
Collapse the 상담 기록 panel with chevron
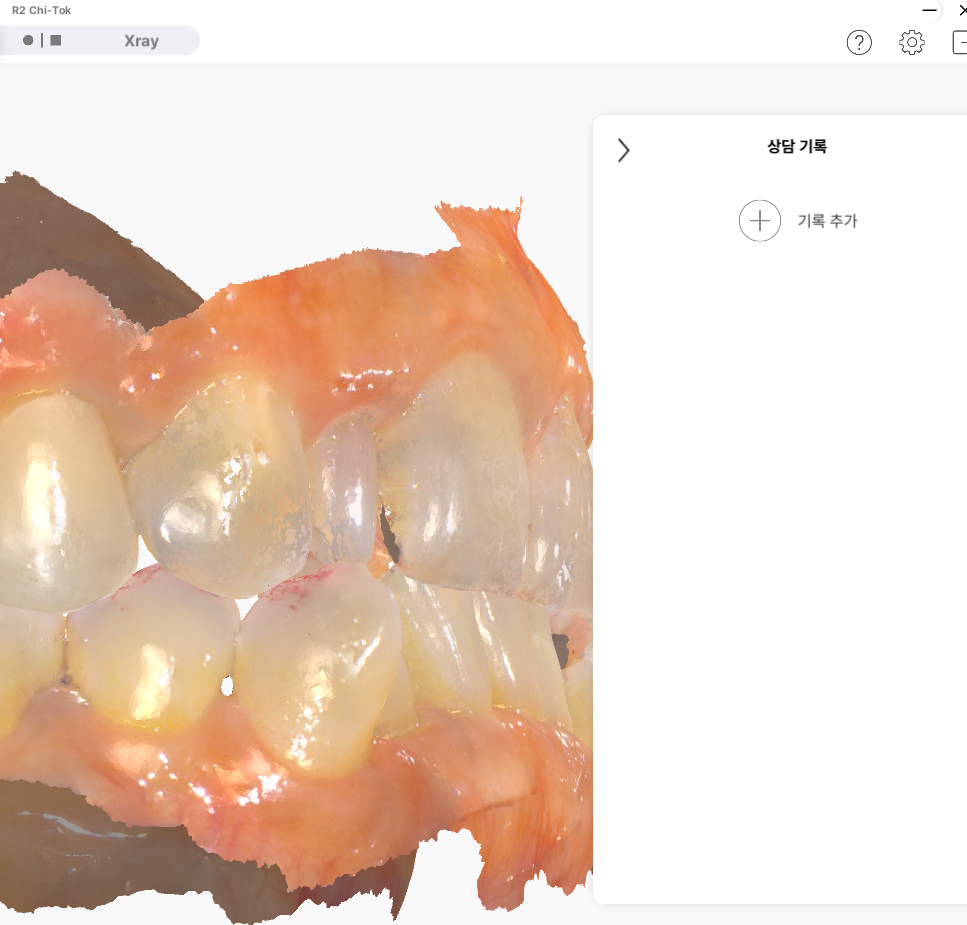624,150
